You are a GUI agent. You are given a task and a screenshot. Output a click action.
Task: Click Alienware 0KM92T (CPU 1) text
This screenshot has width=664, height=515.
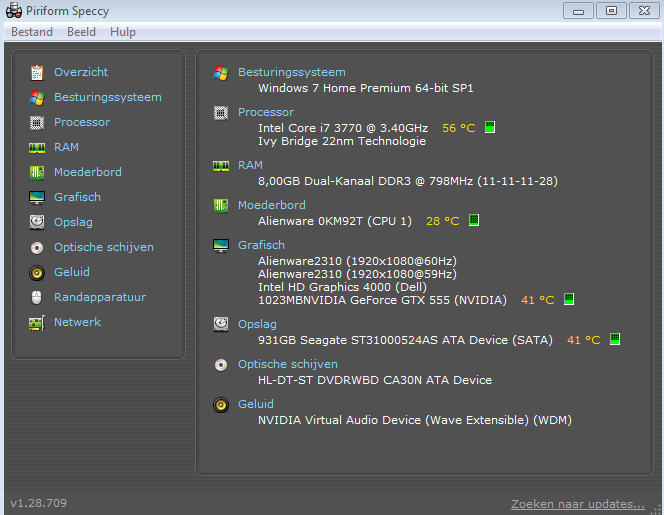(335, 221)
